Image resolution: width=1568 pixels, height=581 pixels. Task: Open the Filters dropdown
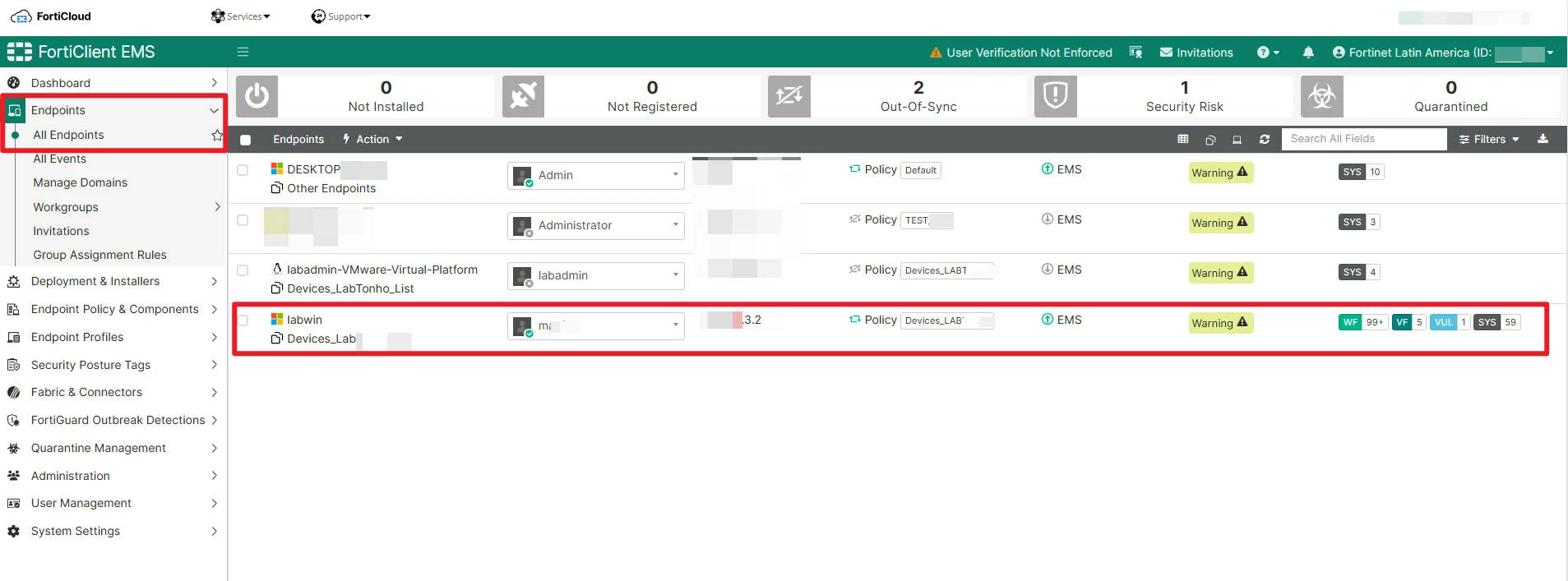pos(1489,140)
